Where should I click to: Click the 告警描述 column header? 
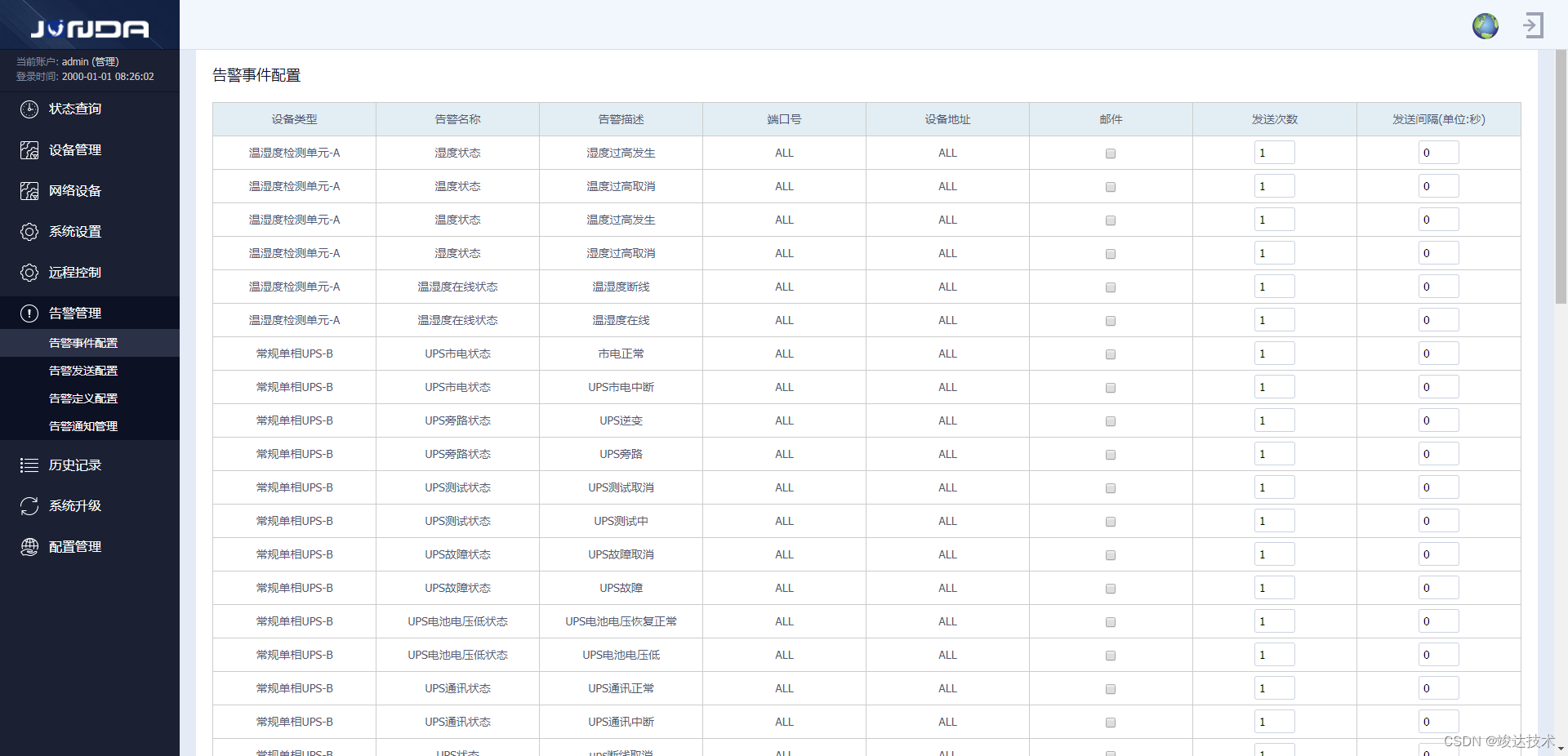(621, 119)
